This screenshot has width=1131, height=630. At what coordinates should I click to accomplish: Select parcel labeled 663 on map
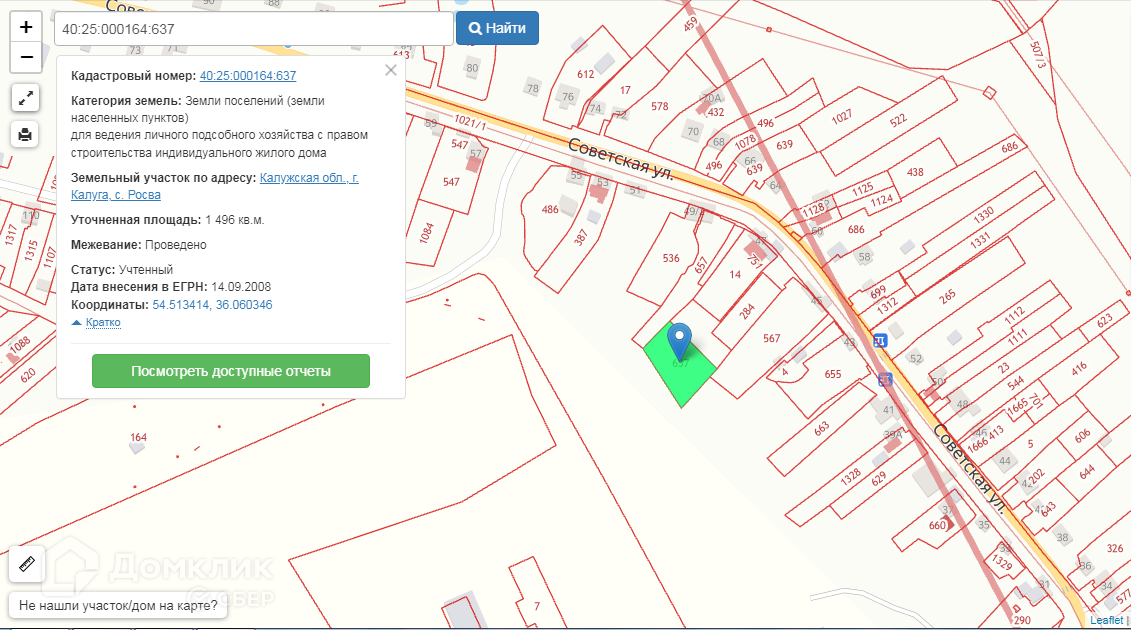(x=822, y=429)
